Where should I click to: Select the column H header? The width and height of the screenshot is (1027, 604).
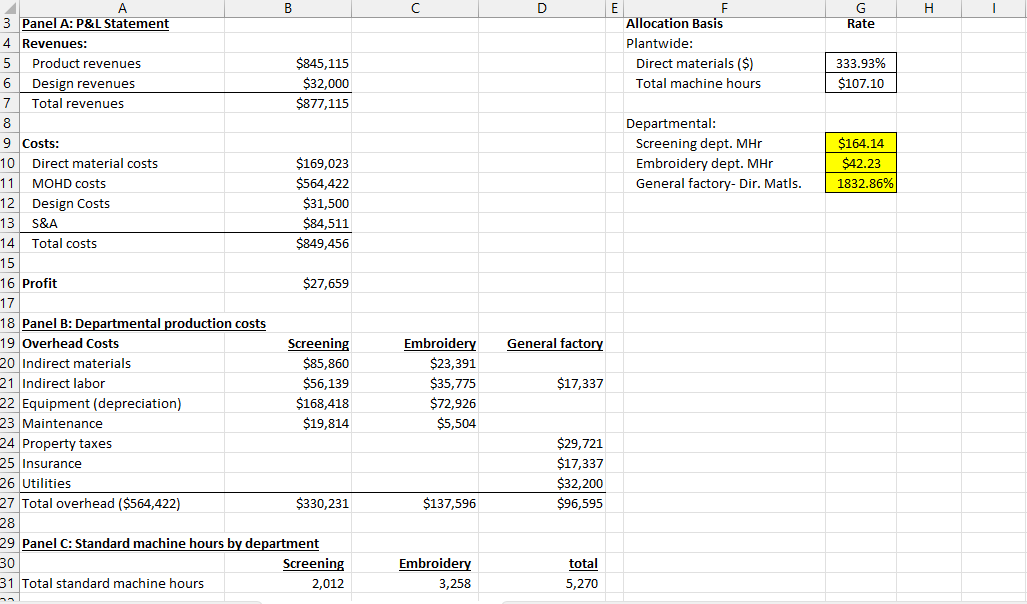tap(929, 8)
